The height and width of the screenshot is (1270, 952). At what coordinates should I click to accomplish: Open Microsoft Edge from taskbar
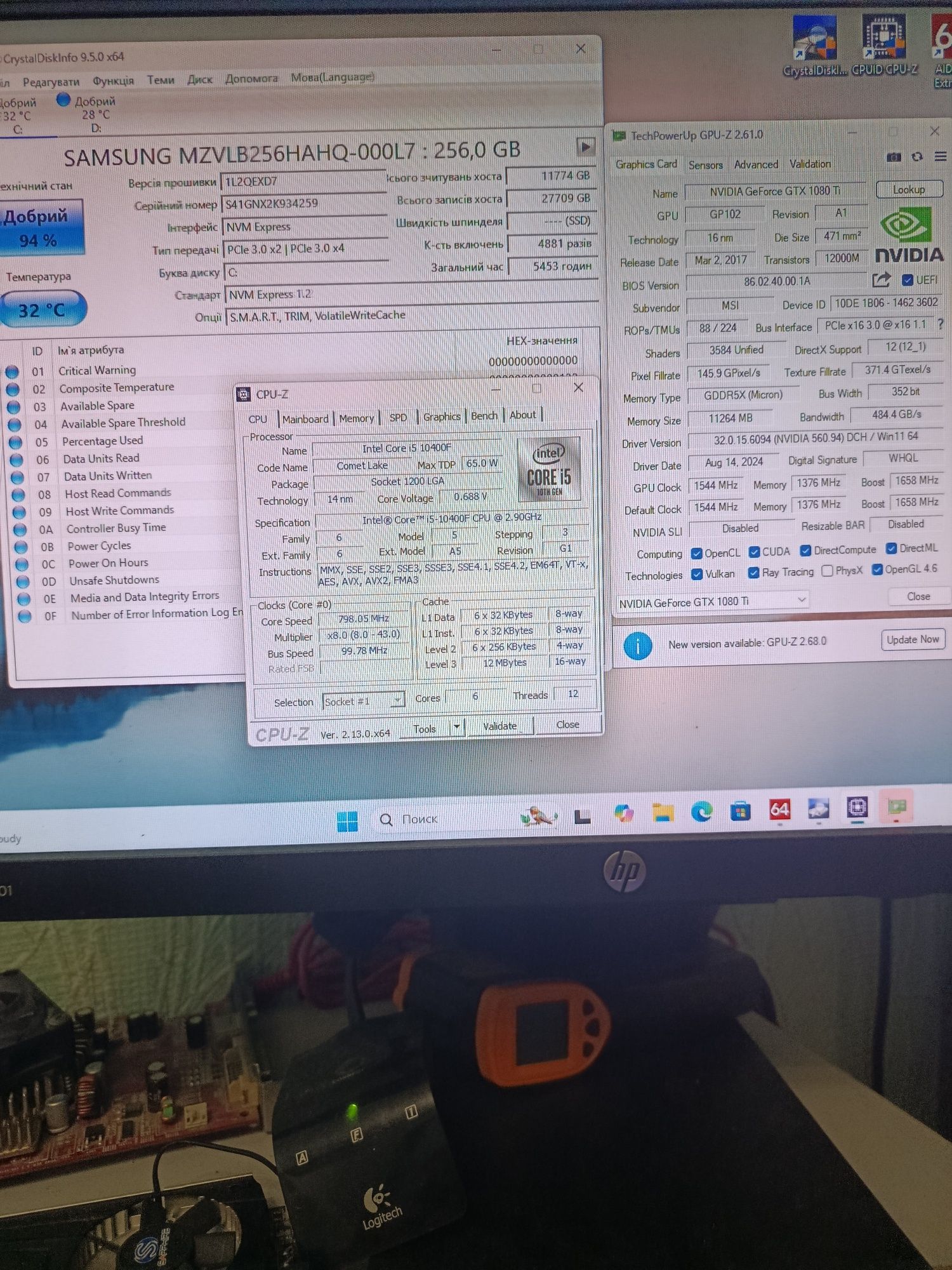coord(701,812)
